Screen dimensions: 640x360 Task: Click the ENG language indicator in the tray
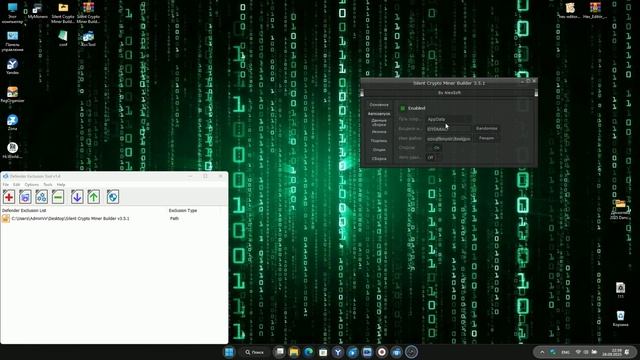(565, 352)
